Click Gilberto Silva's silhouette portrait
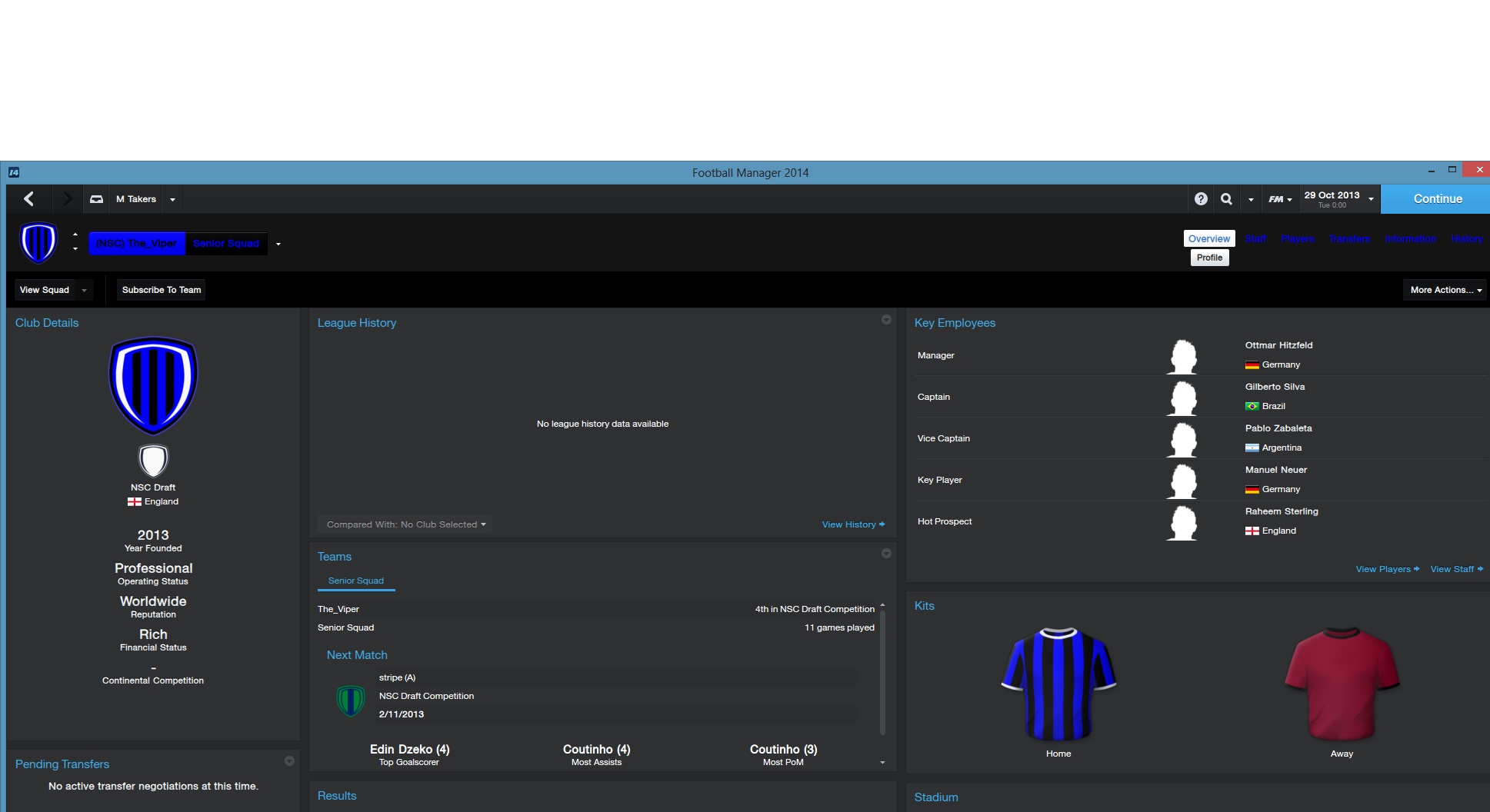1490x812 pixels. [x=1182, y=398]
